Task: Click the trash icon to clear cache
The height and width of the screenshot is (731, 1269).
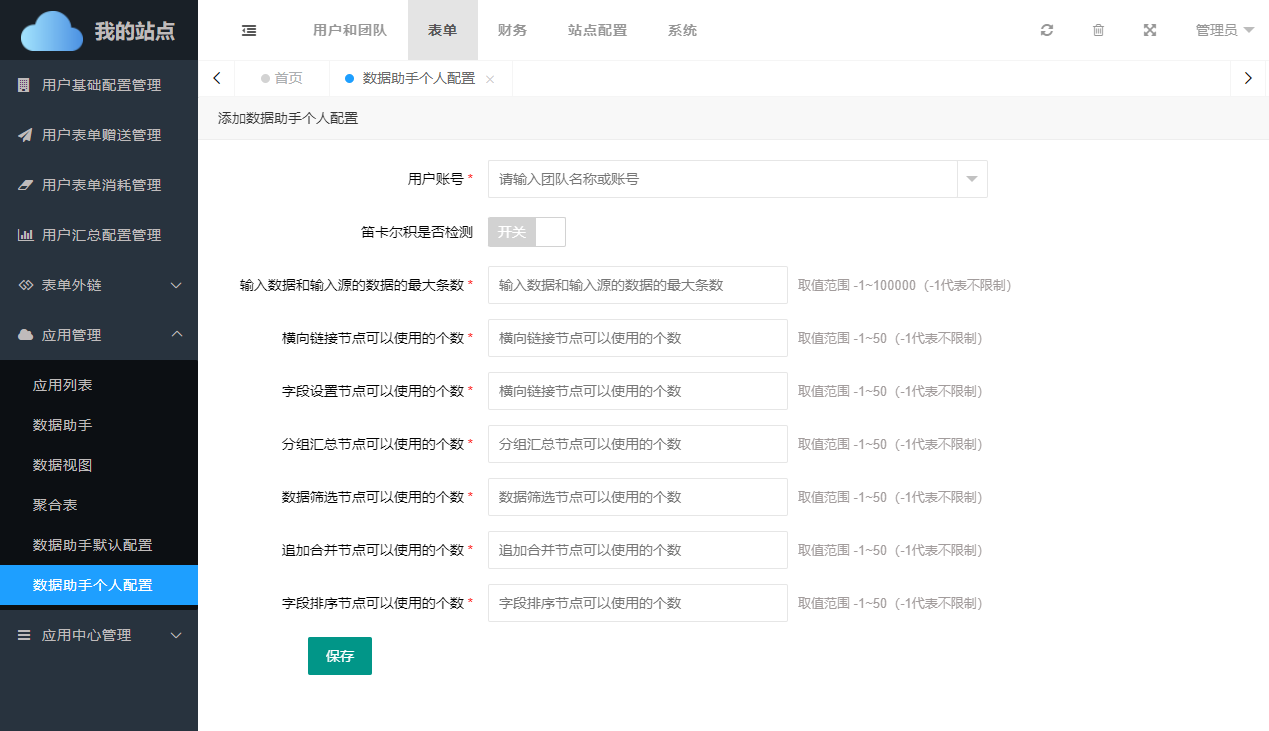Action: click(x=1098, y=30)
